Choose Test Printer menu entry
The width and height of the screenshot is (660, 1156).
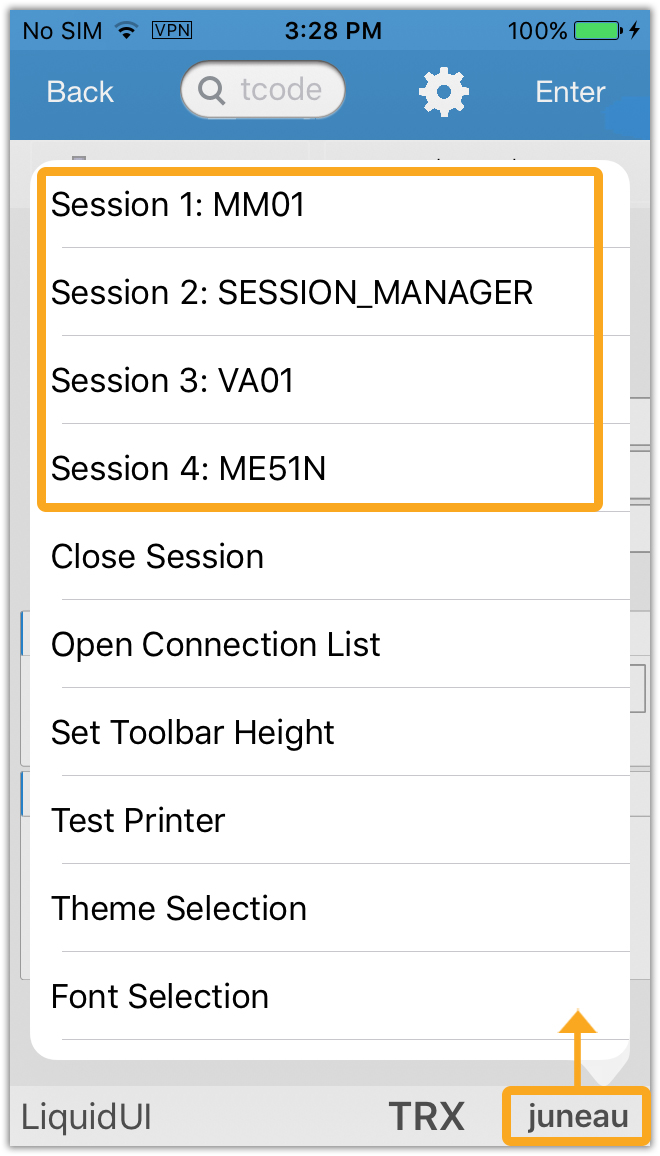click(138, 821)
